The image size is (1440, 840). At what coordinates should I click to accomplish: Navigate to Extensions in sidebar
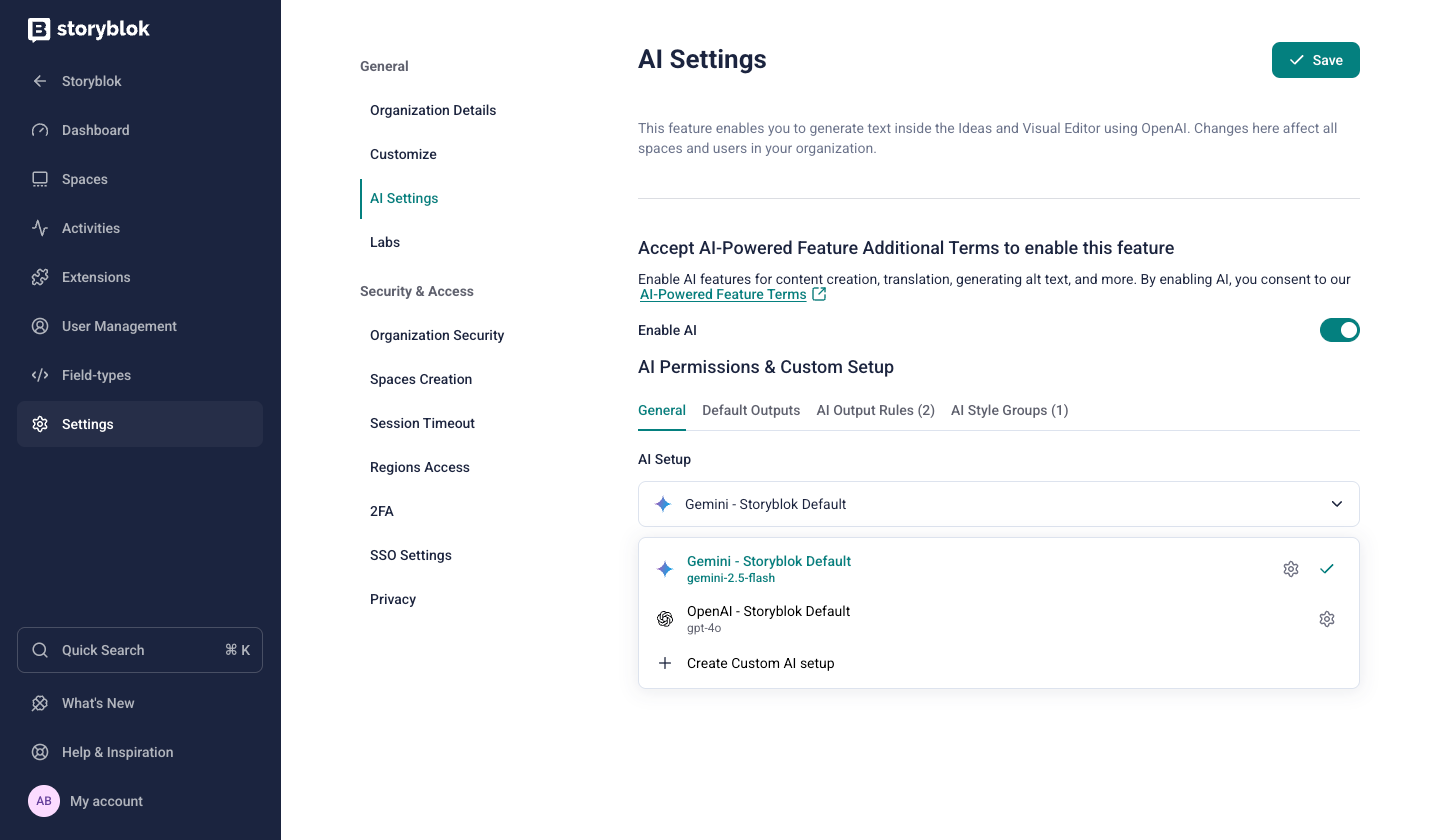point(140,277)
